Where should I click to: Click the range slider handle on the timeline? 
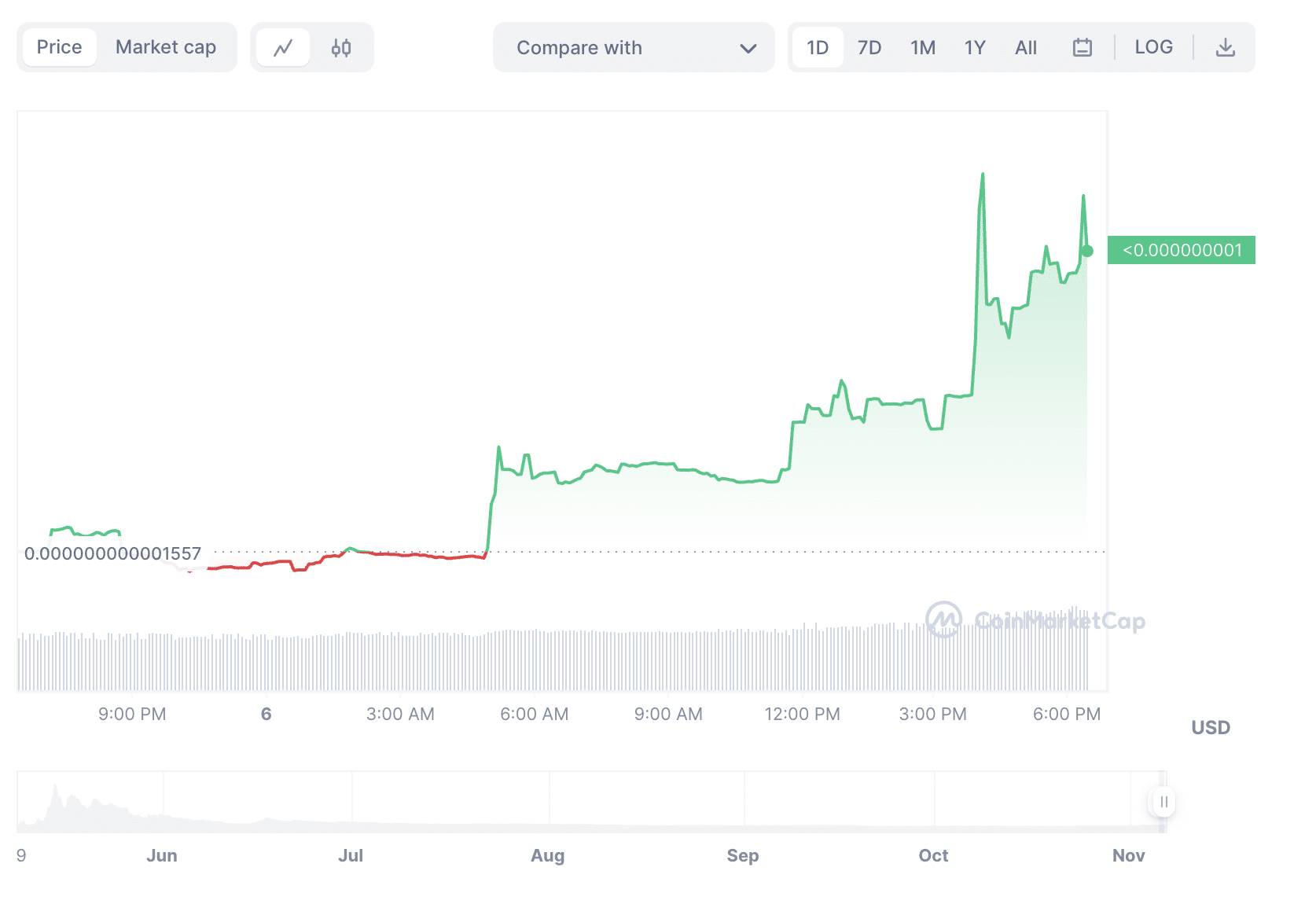pos(1163,802)
